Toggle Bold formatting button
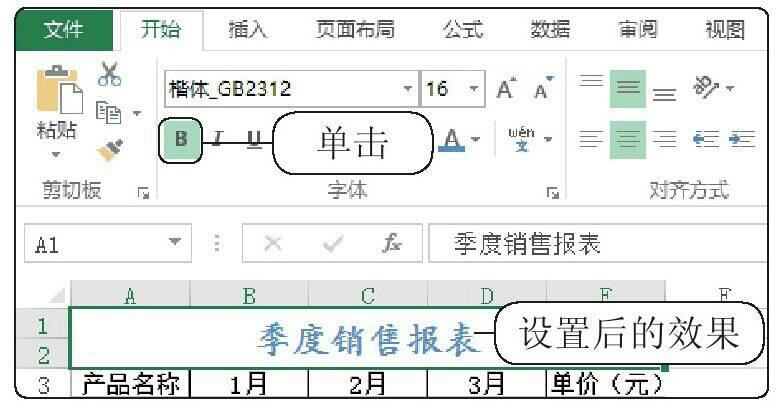This screenshot has height=408, width=776. (180, 140)
